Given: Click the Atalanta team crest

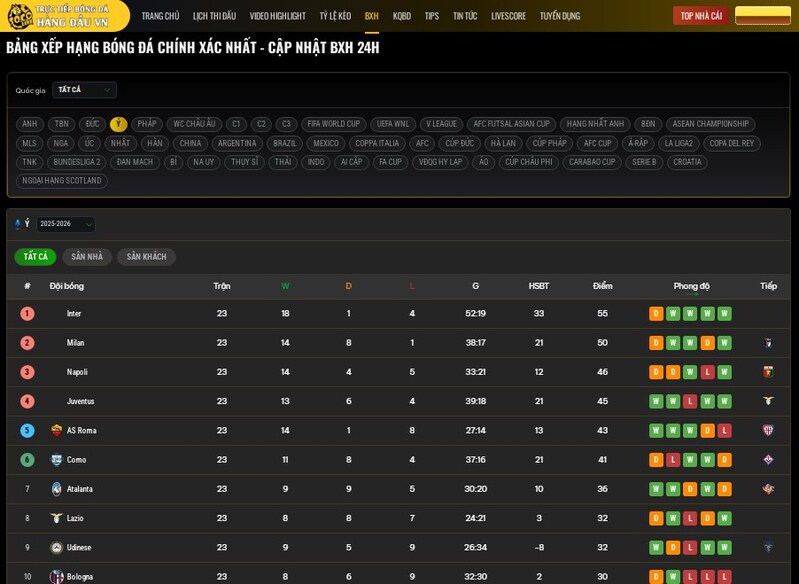Looking at the screenshot, I should pos(56,489).
